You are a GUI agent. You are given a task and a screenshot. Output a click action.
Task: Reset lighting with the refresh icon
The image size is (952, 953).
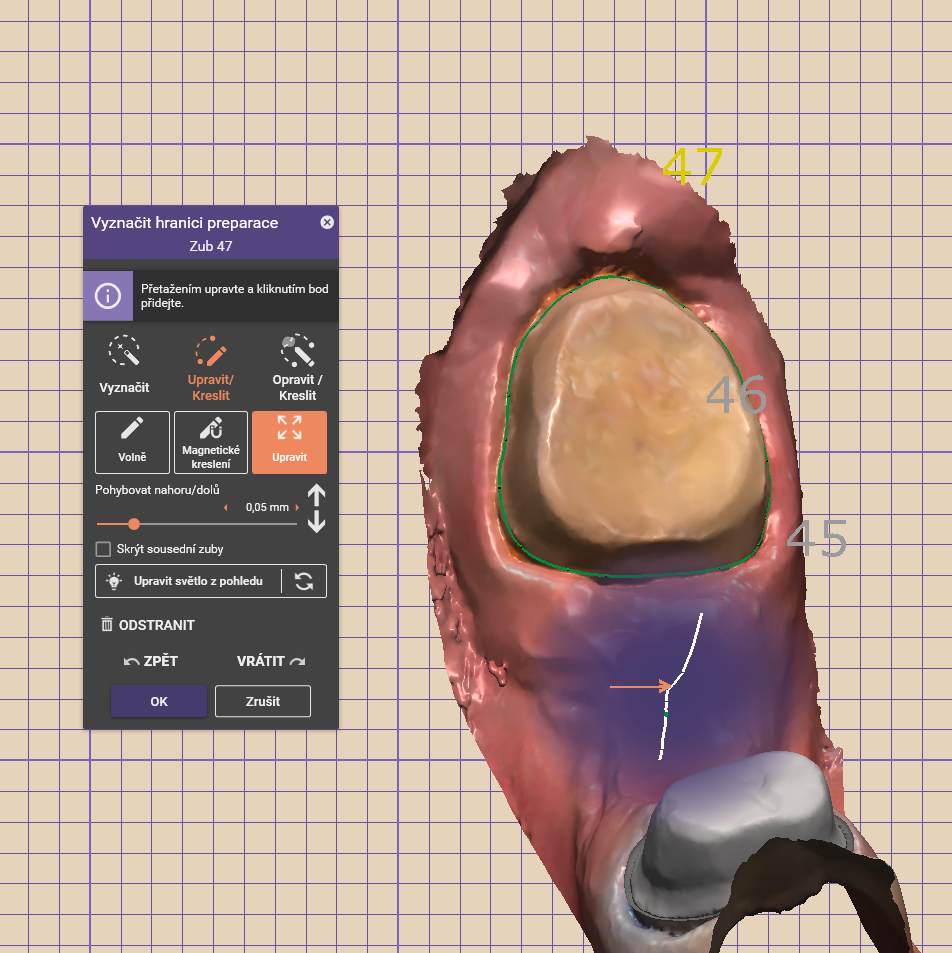304,581
